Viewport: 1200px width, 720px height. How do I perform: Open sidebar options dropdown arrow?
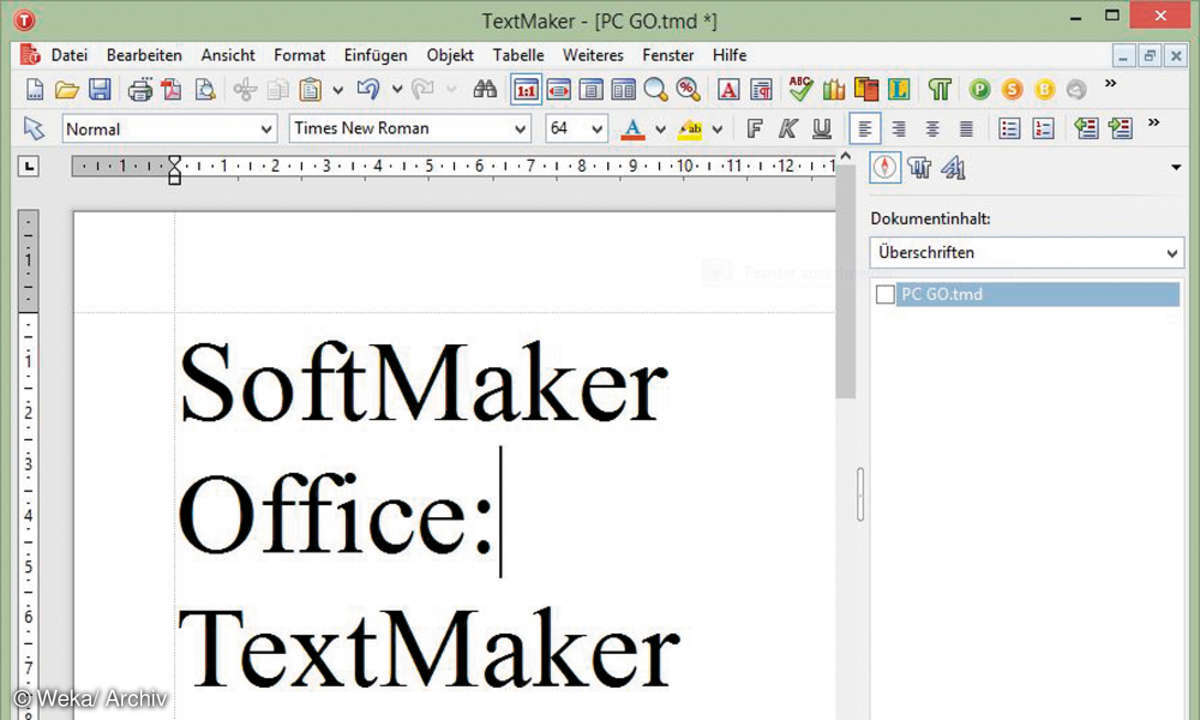pyautogui.click(x=1175, y=168)
